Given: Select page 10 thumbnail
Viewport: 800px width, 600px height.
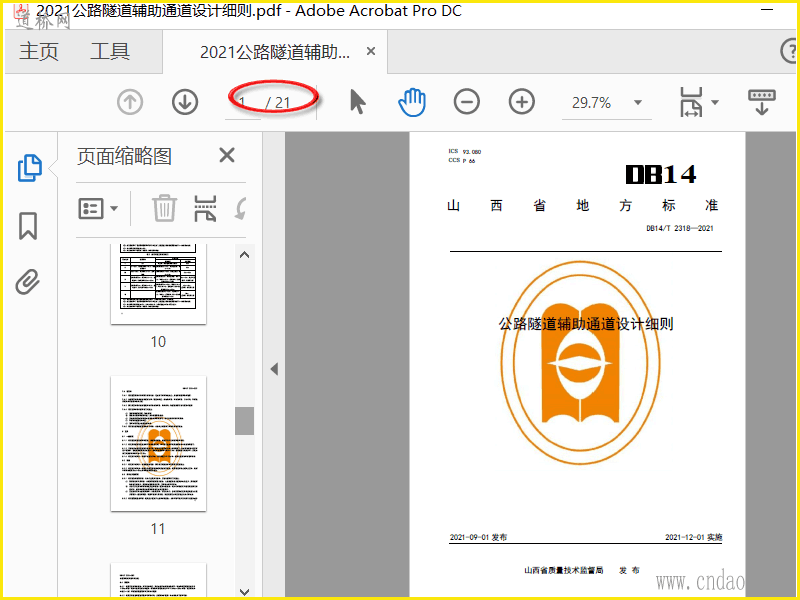Looking at the screenshot, I should (x=158, y=283).
